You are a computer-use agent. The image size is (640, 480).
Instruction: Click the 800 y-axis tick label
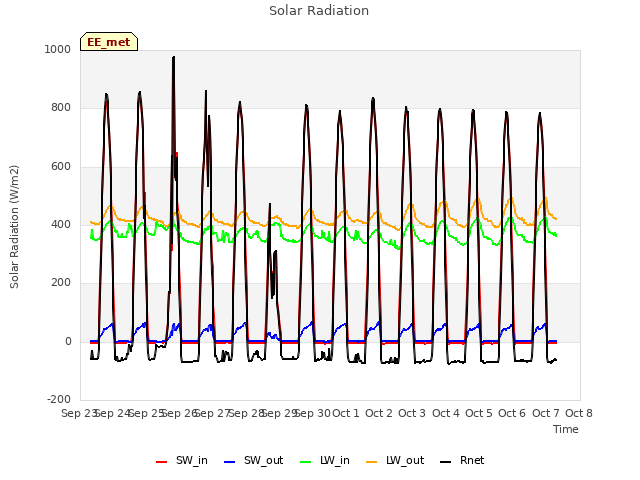point(61,108)
